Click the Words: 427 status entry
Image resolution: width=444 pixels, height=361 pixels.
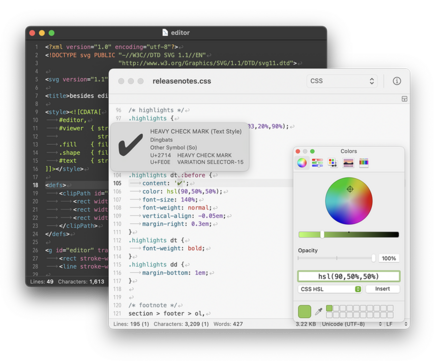tap(228, 324)
